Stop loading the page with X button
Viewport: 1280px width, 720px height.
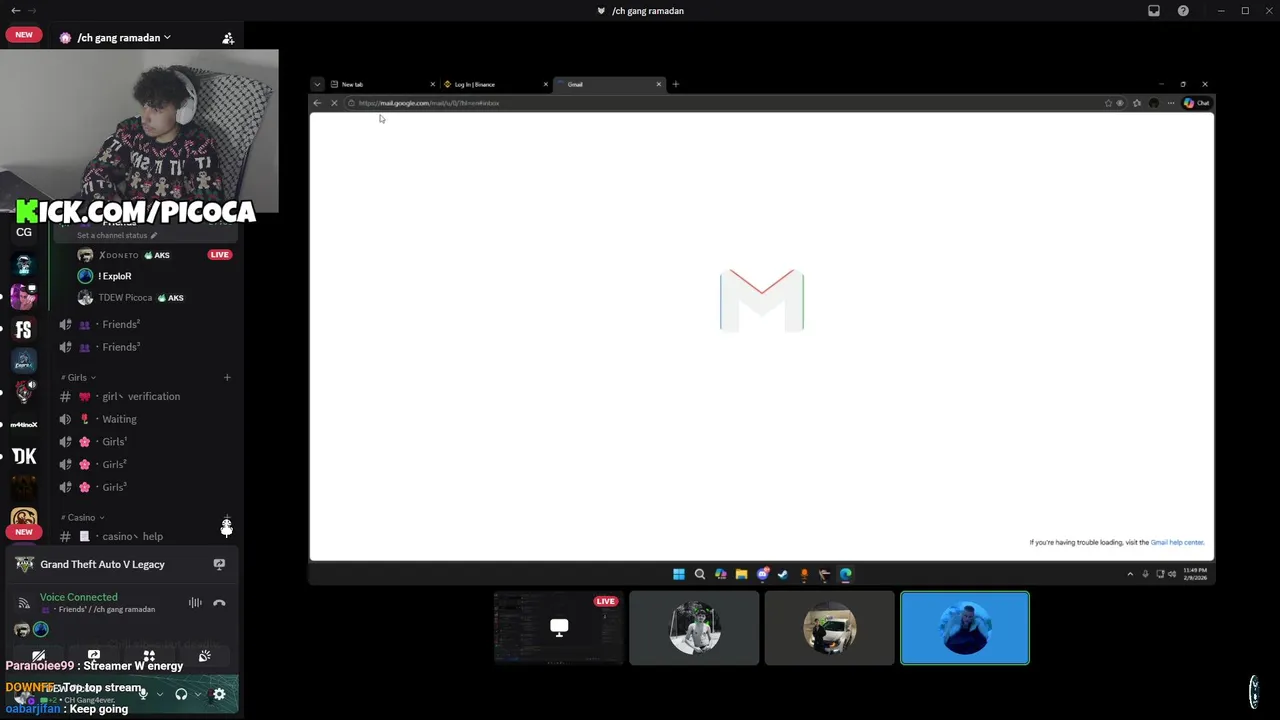(x=334, y=103)
